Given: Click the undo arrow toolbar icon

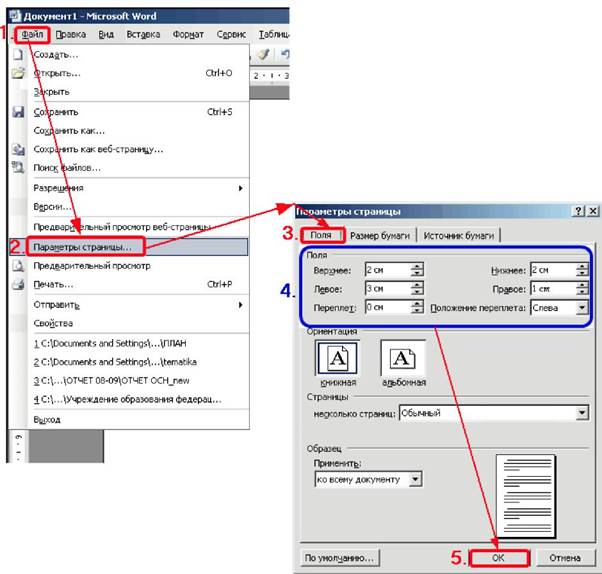Looking at the screenshot, I should [x=284, y=54].
